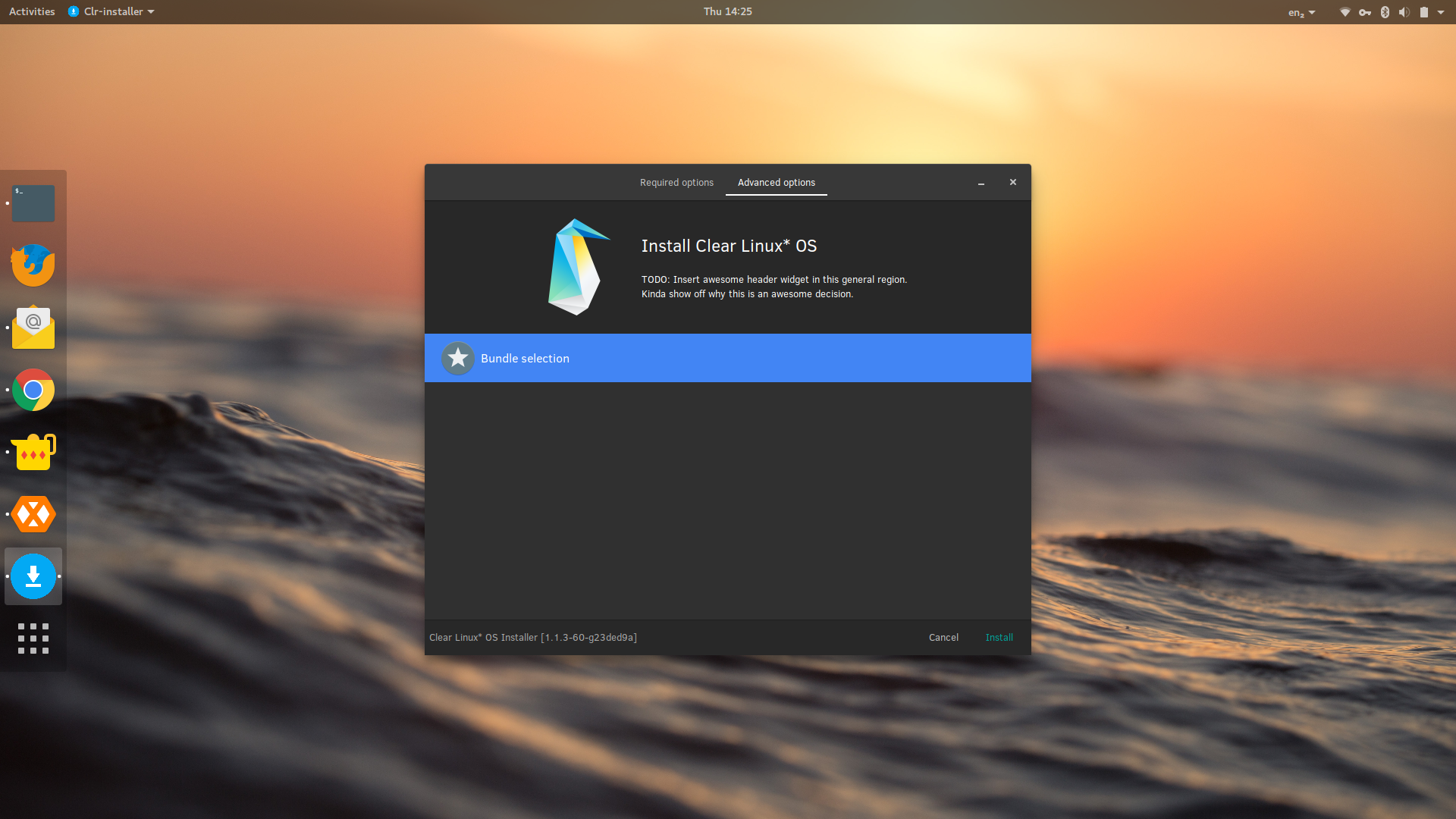1456x819 pixels.
Task: Launch Firefox from the dock
Action: coord(33,265)
